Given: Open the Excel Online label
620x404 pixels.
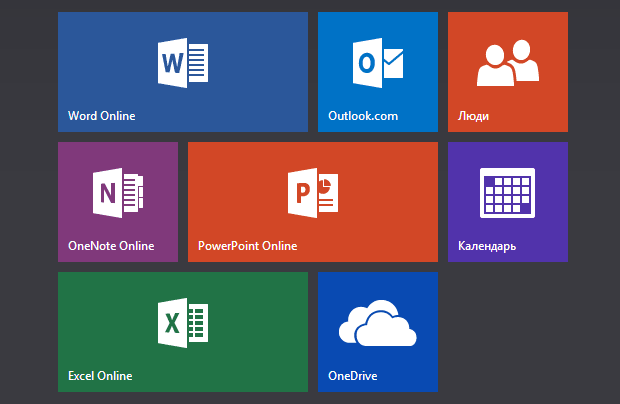Looking at the screenshot, I should pos(100,376).
